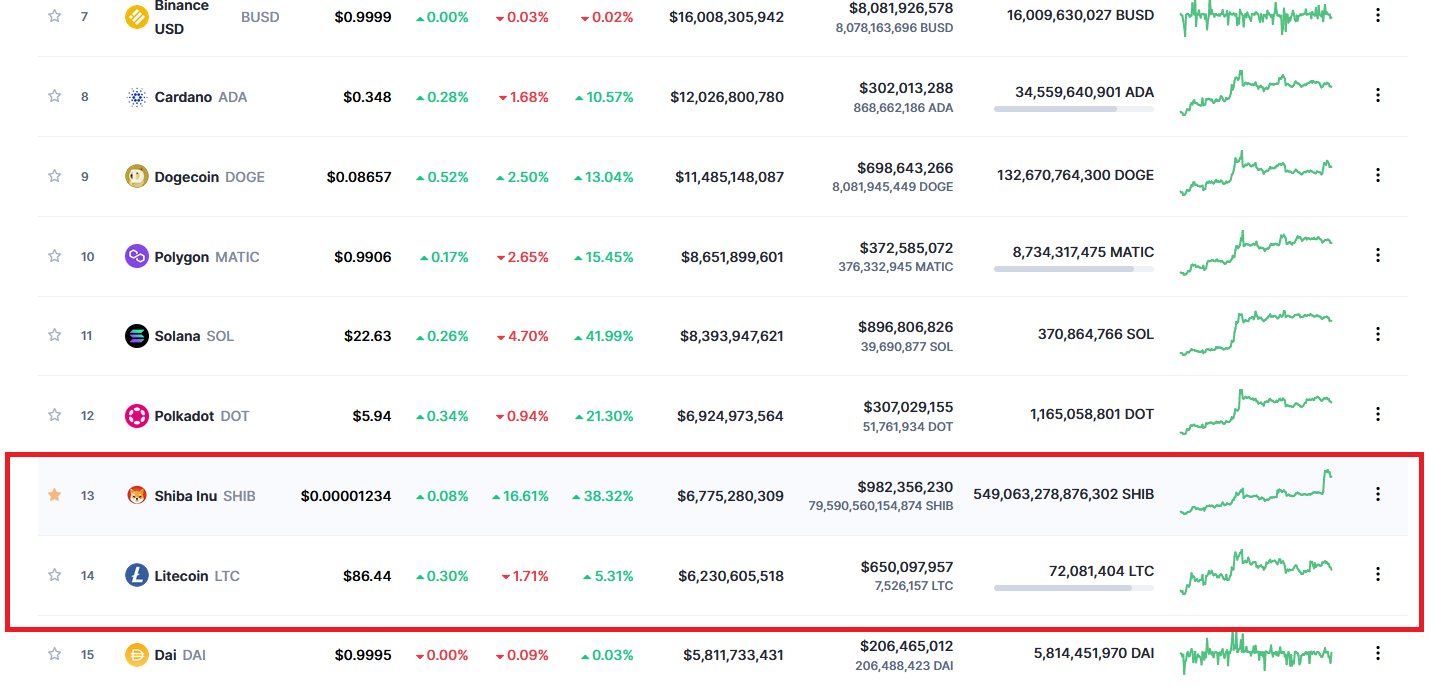Click the Polkadot coin logo
The image size is (1436, 693).
click(137, 416)
